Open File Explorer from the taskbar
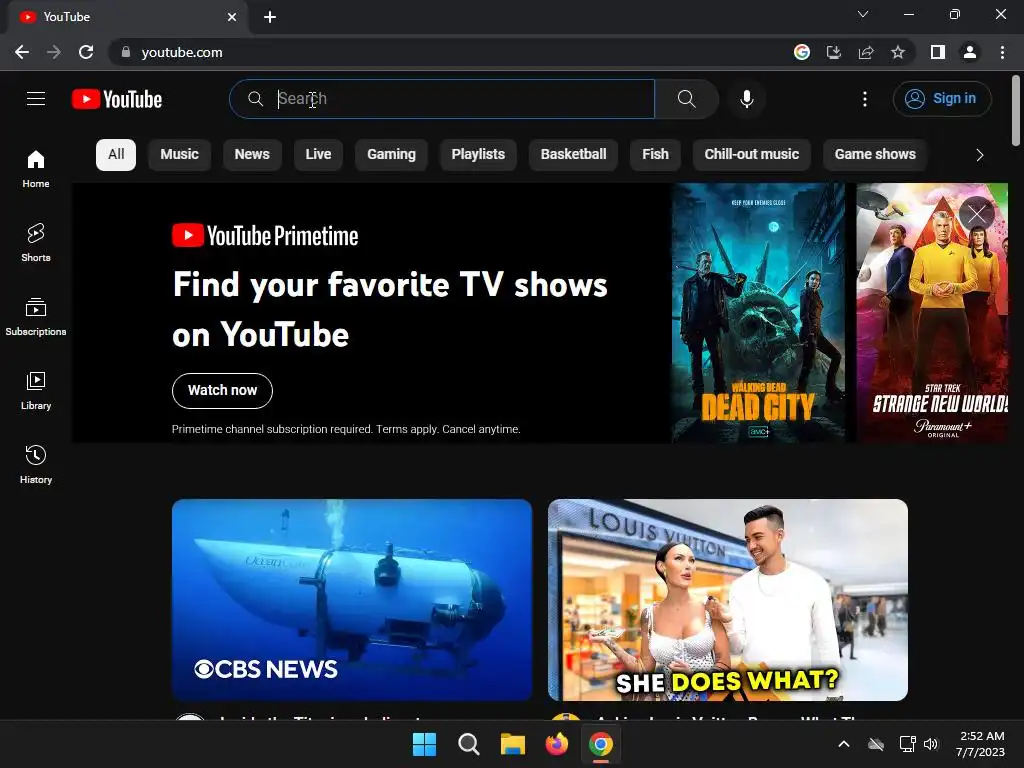 [513, 744]
